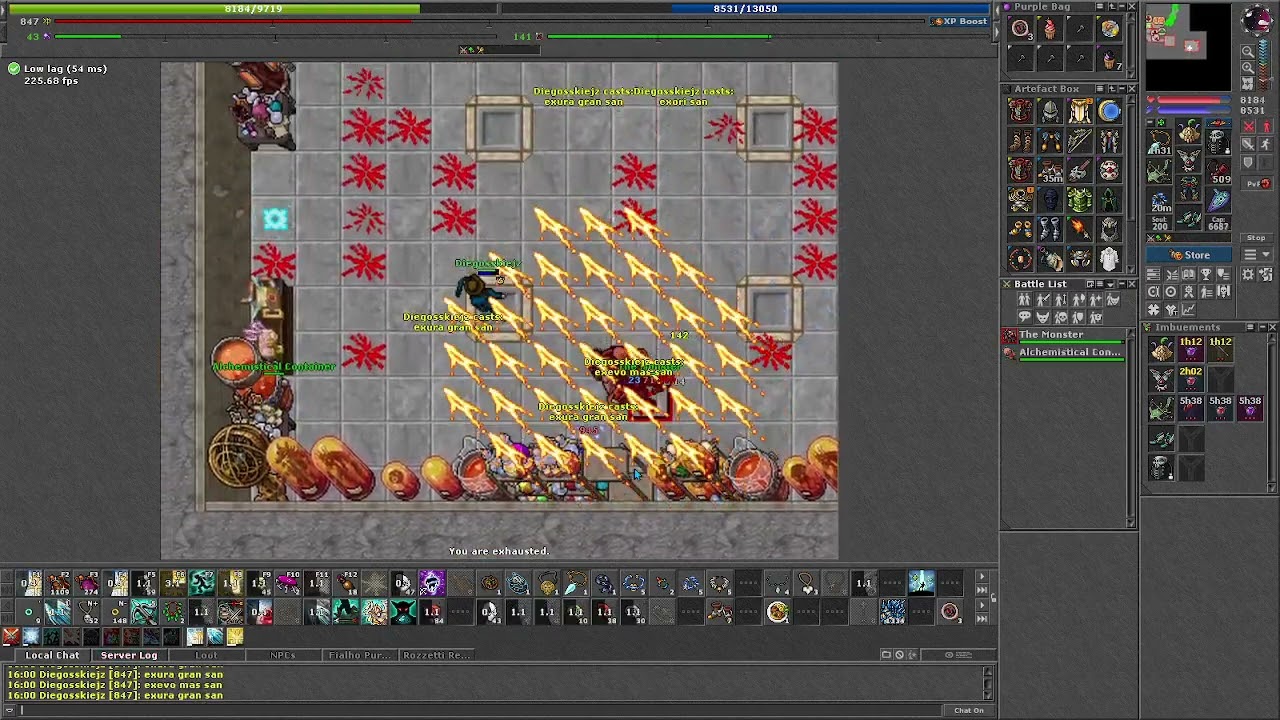The image size is (1280, 720).
Task: Open the side menu dropdown
Action: (x=1257, y=254)
